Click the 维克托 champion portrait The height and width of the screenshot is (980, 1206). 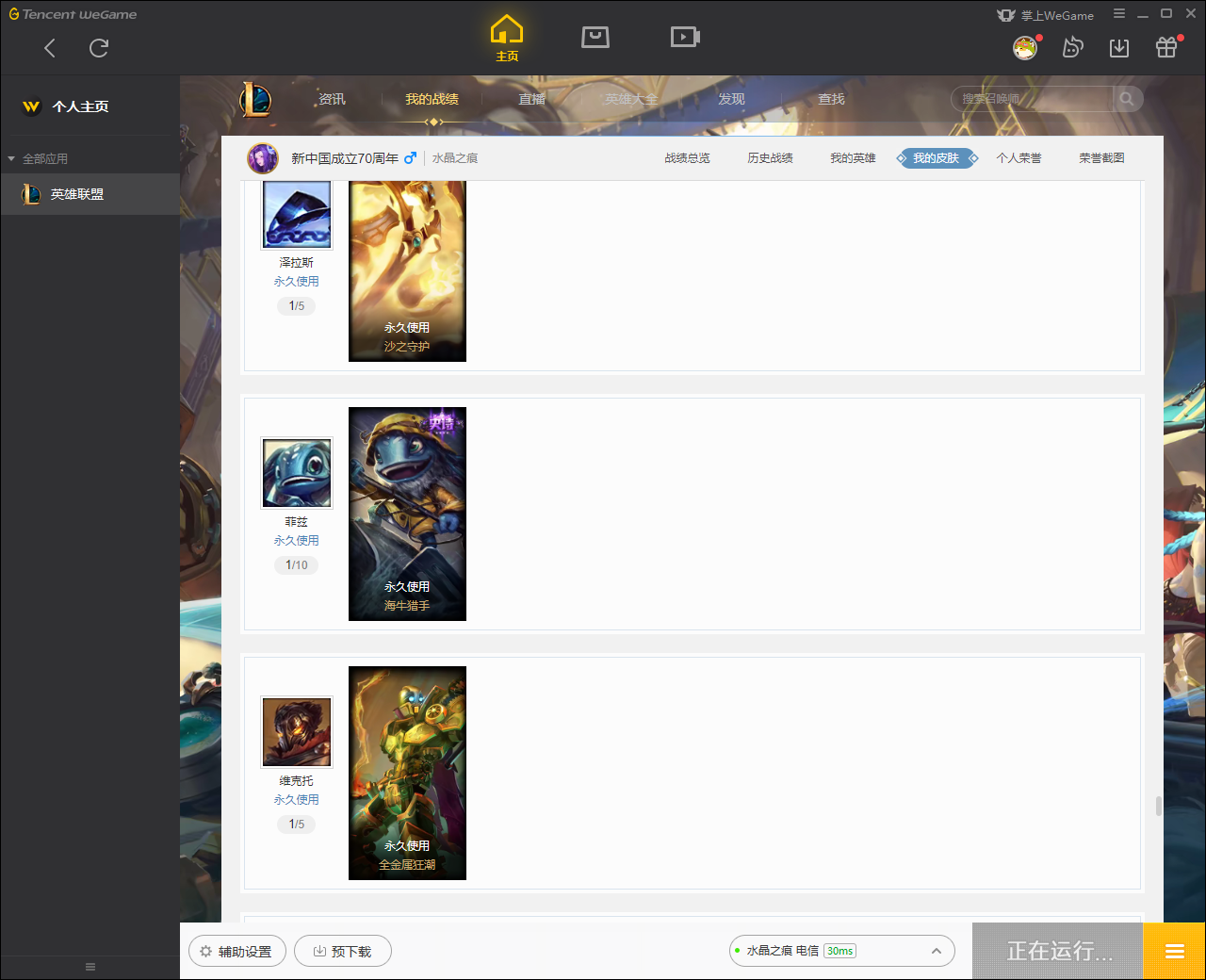point(297,732)
